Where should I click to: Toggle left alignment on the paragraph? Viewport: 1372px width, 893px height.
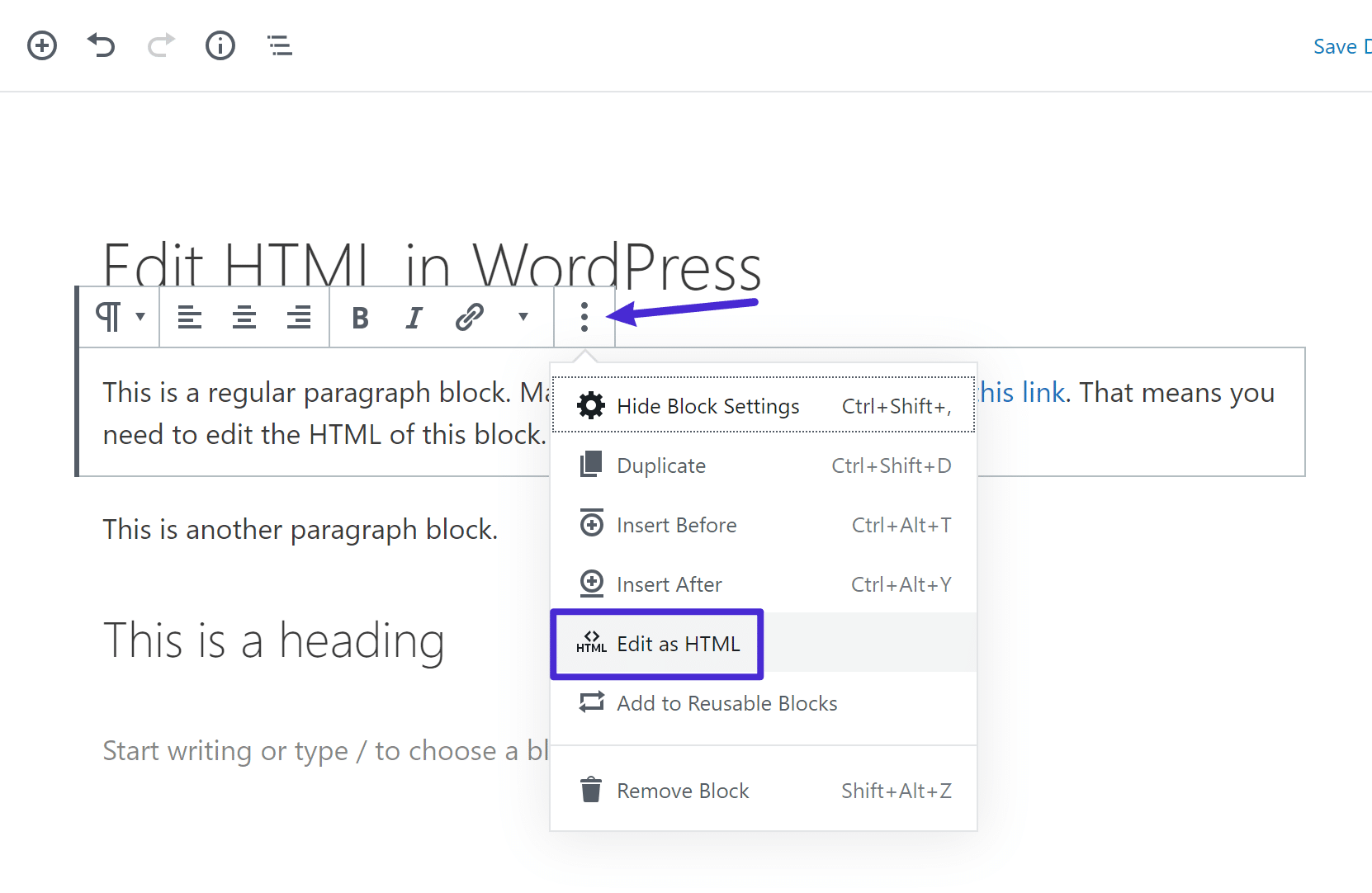tap(190, 317)
